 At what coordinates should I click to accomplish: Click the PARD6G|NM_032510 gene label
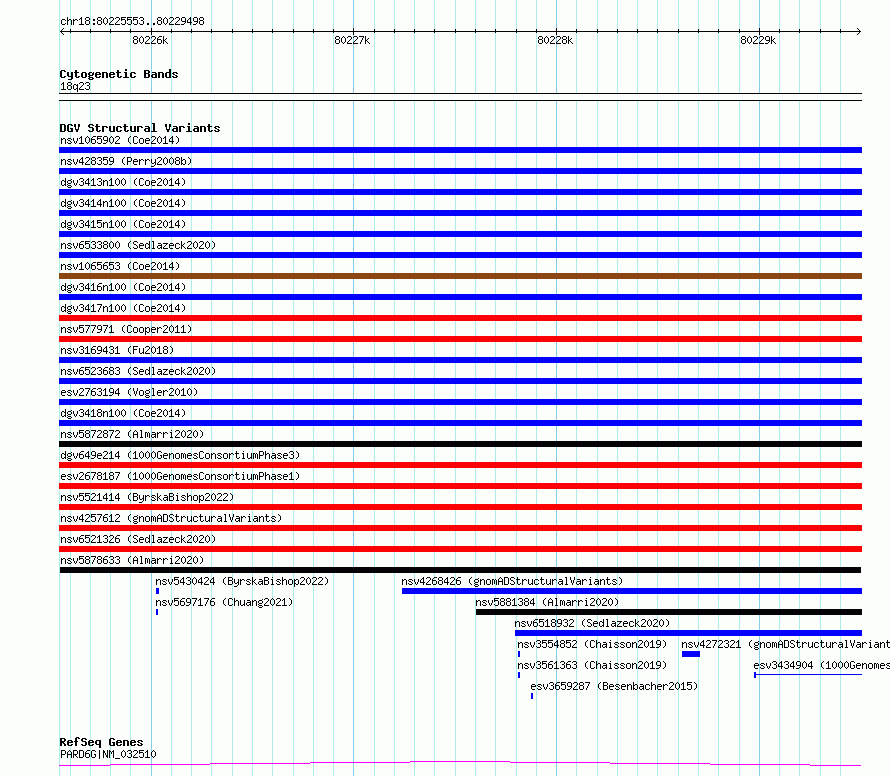point(108,754)
